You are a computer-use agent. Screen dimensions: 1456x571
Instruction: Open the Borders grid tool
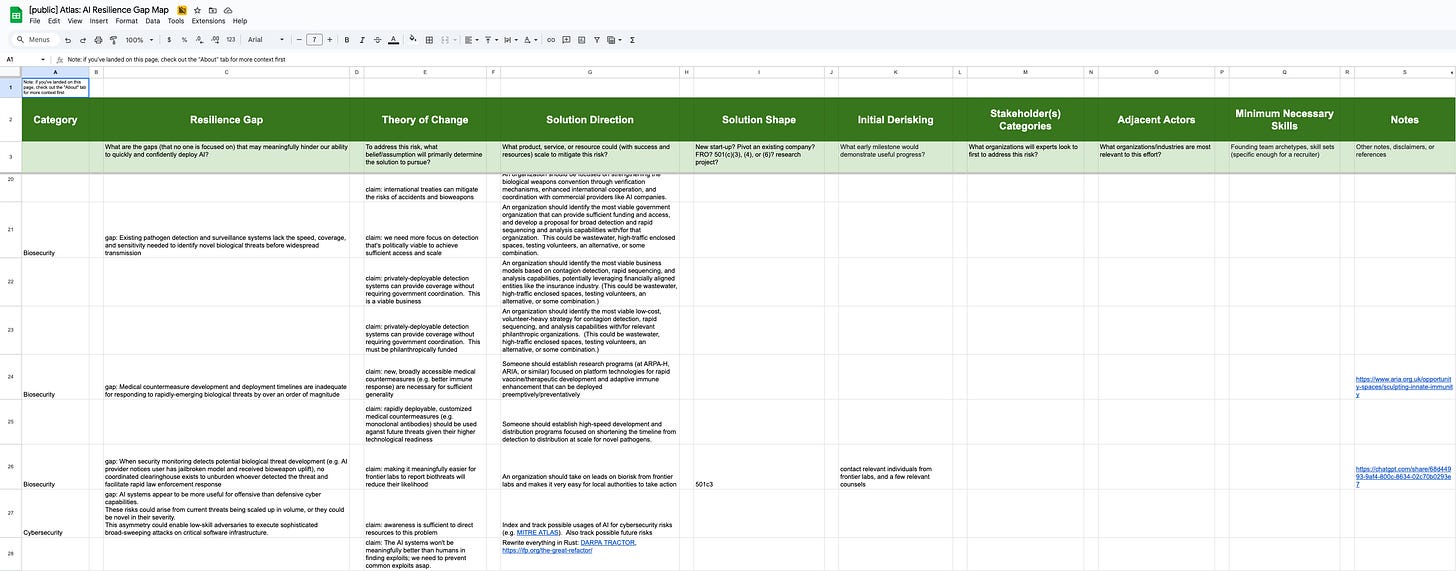(429, 40)
